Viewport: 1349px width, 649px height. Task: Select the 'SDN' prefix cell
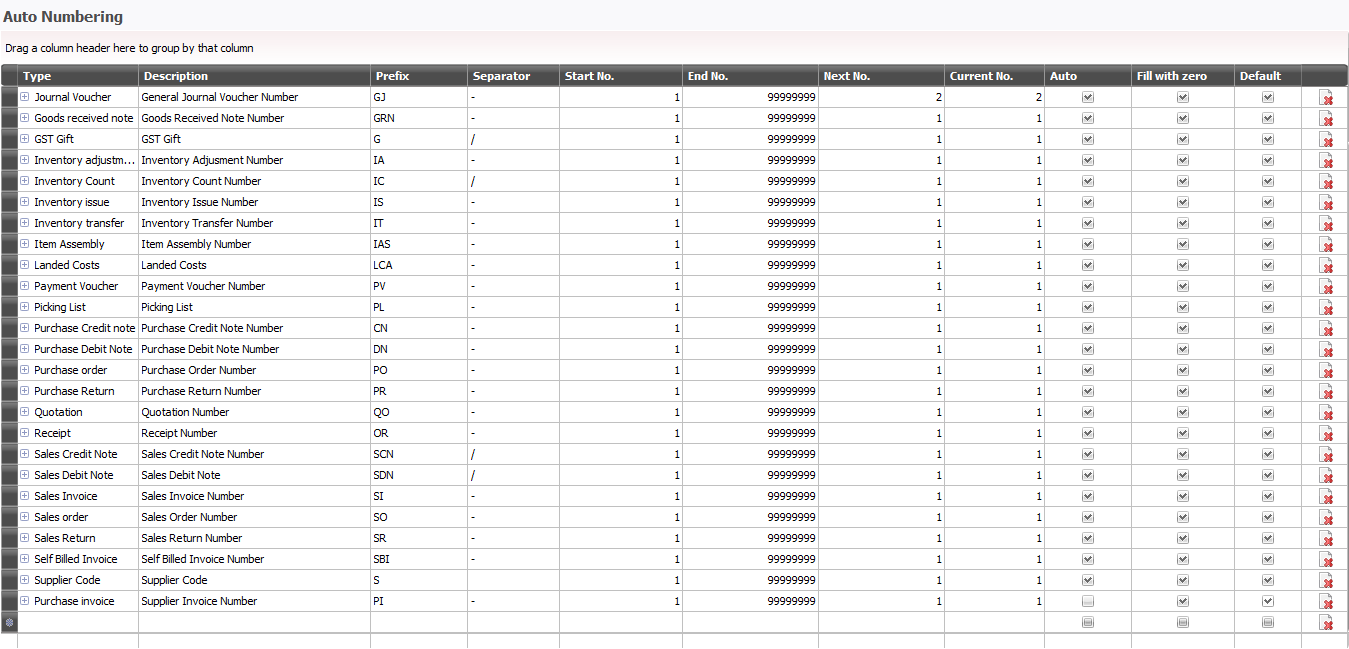coord(419,475)
